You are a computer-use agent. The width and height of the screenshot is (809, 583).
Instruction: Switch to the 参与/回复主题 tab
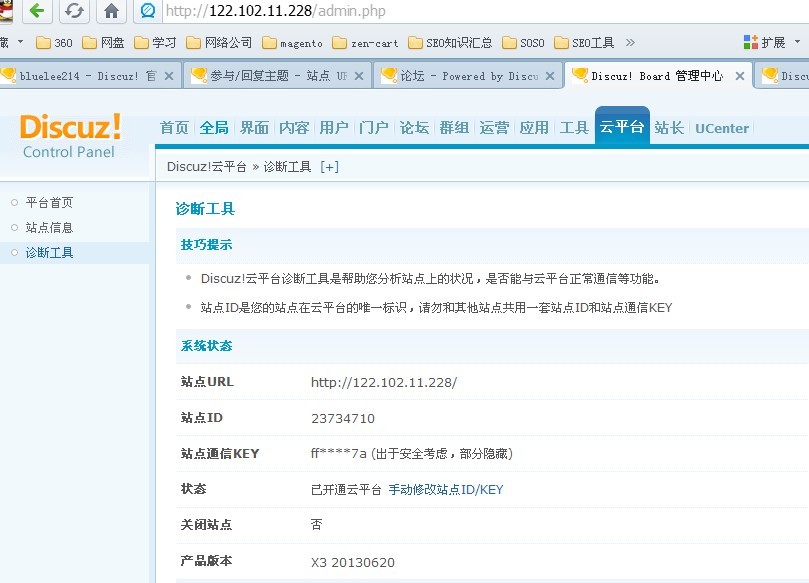(x=279, y=76)
